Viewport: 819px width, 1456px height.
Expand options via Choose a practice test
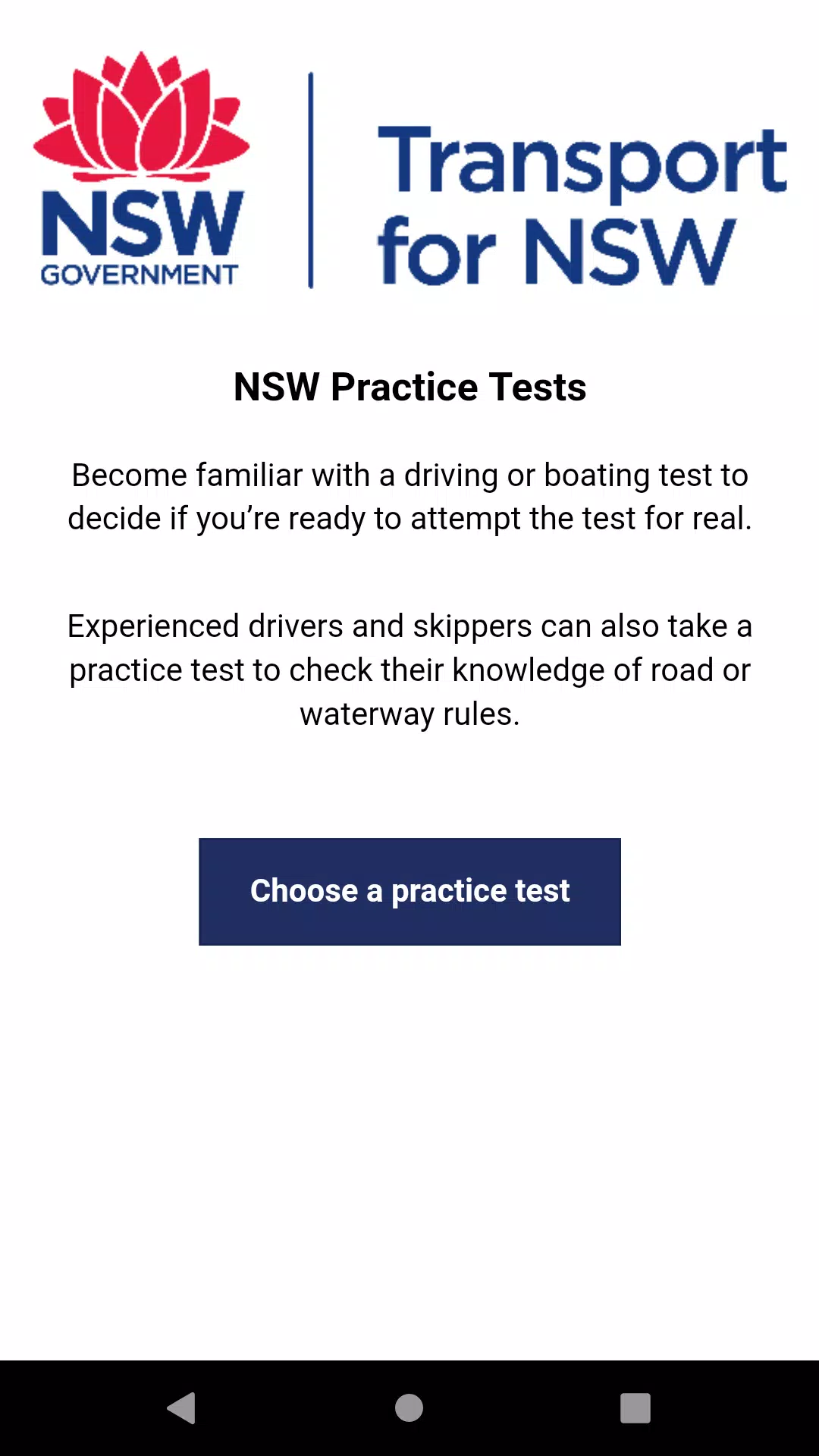(x=409, y=891)
